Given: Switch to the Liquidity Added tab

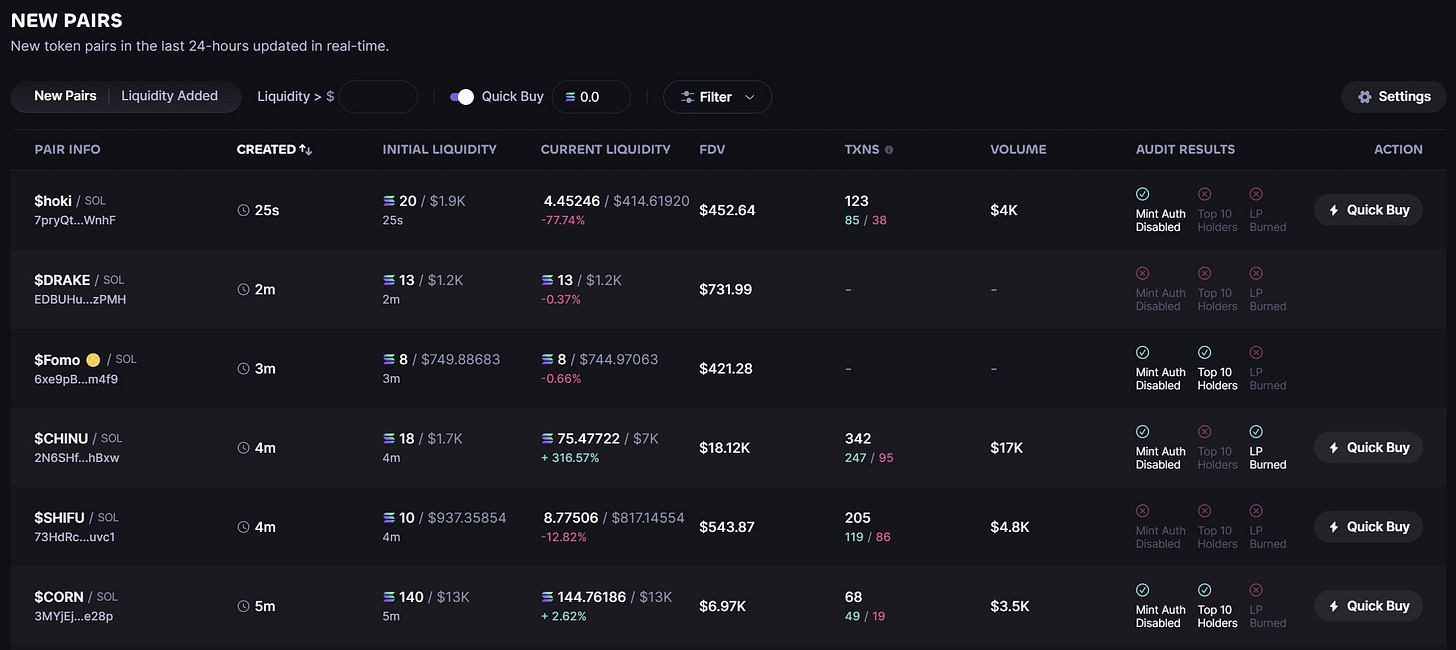Looking at the screenshot, I should click(169, 96).
